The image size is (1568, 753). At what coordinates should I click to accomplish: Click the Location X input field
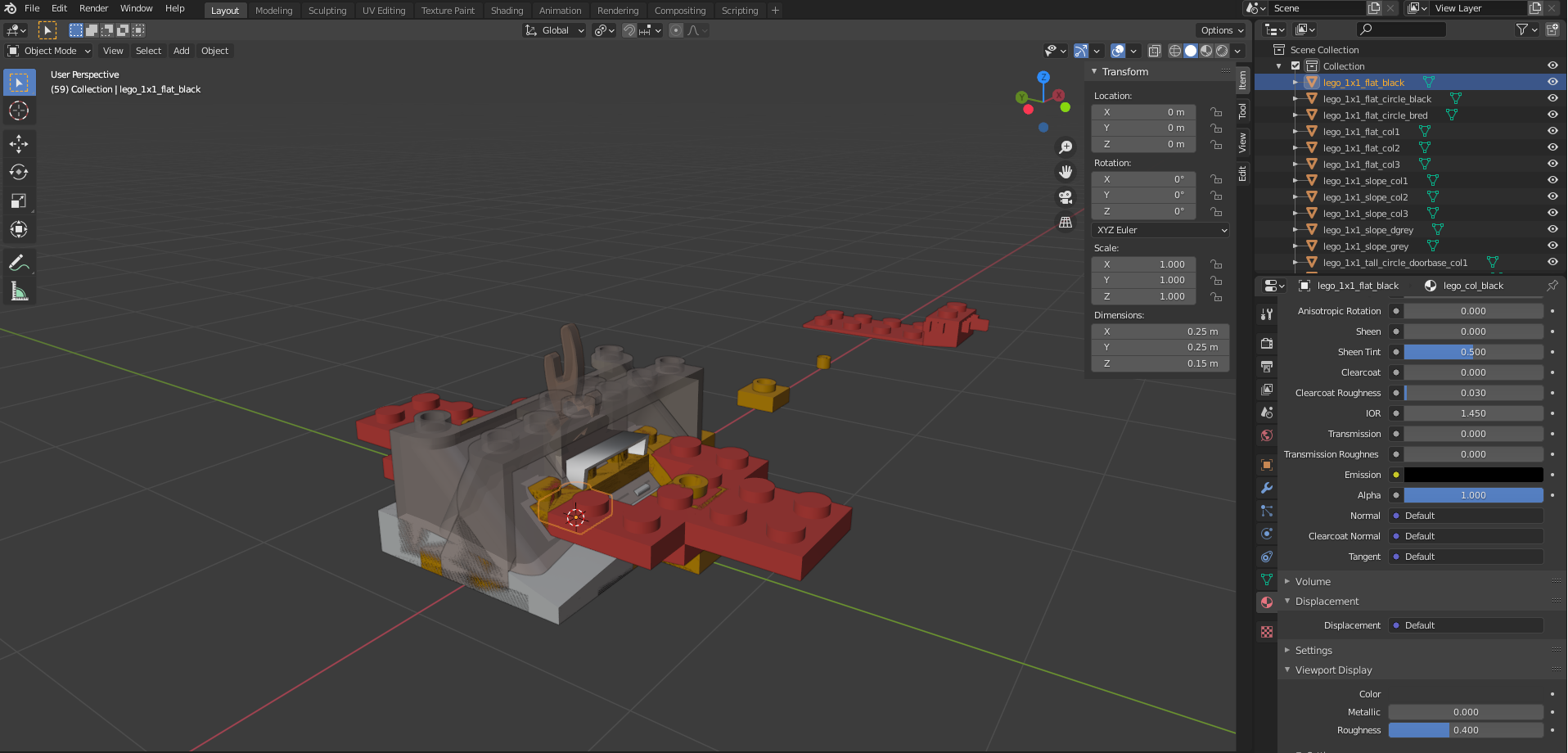(x=1143, y=112)
